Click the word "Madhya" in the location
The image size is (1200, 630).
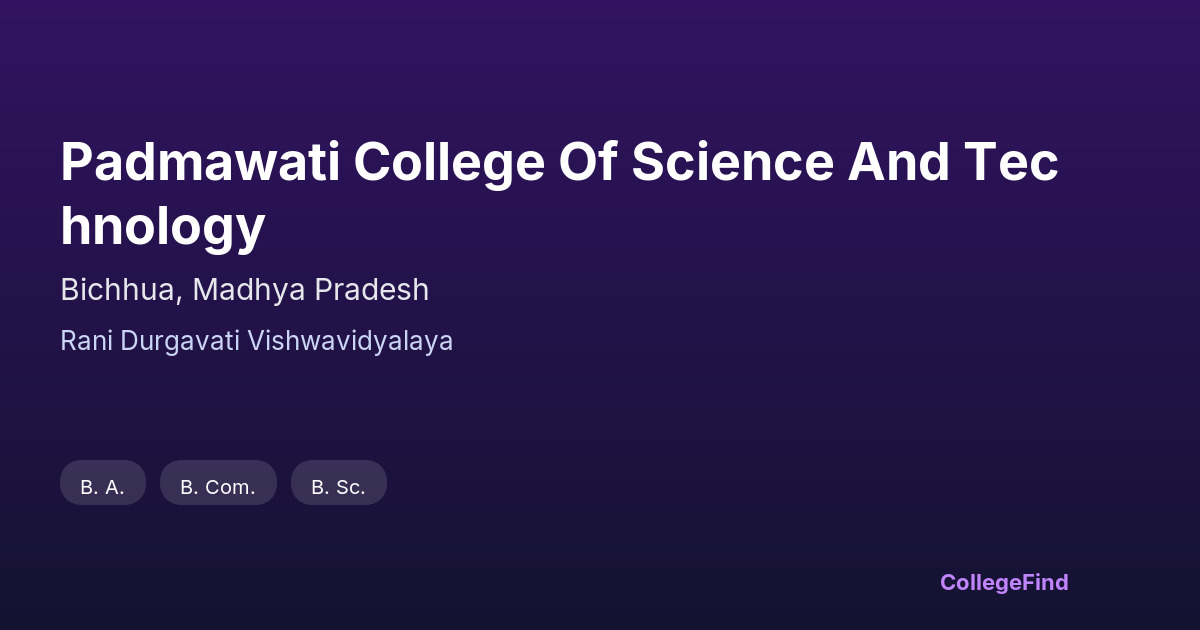249,290
